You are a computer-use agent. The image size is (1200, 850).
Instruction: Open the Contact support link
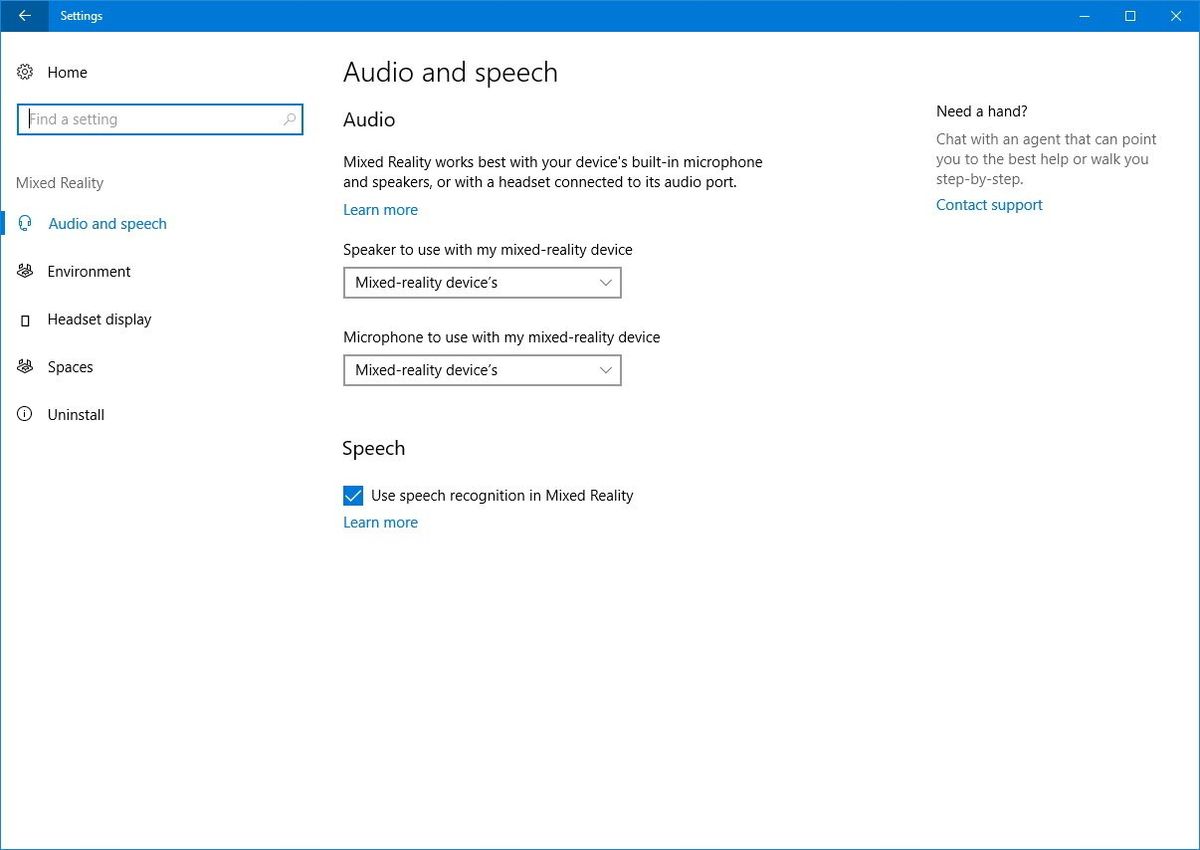click(x=989, y=204)
